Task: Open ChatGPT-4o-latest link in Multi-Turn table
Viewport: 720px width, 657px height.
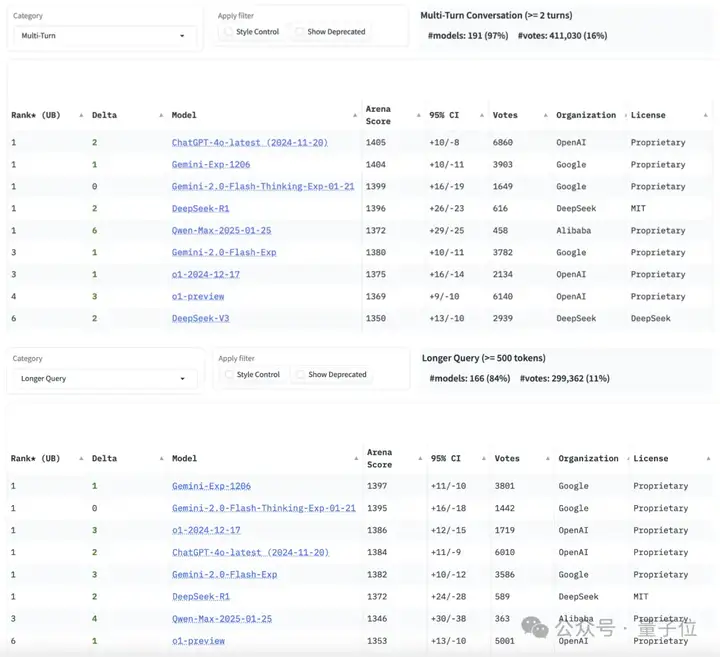Action: tap(250, 143)
